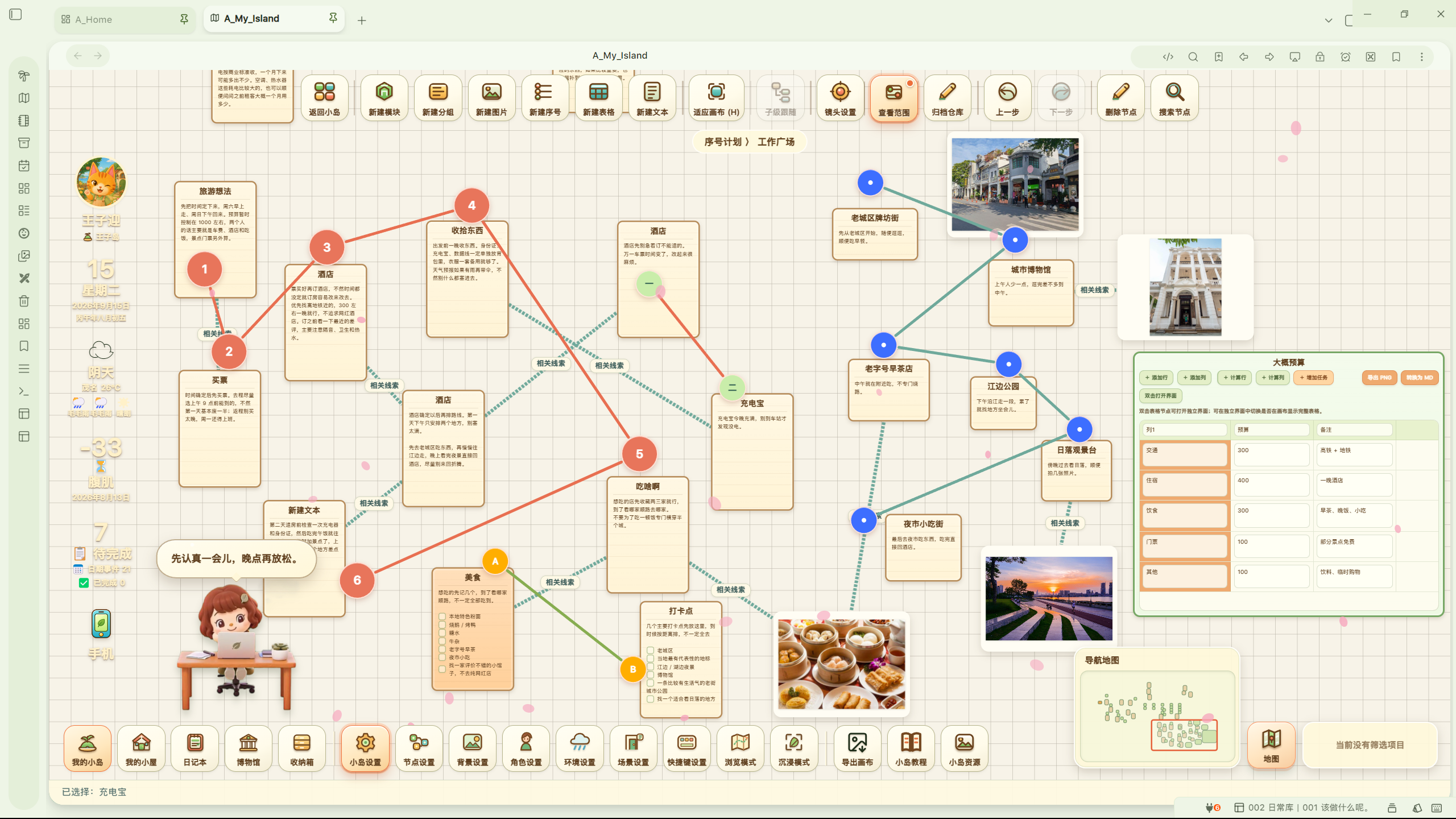Screen dimensions: 1456x819
Task: Fit the canvas using 适应画布 (H)
Action: (x=716, y=97)
